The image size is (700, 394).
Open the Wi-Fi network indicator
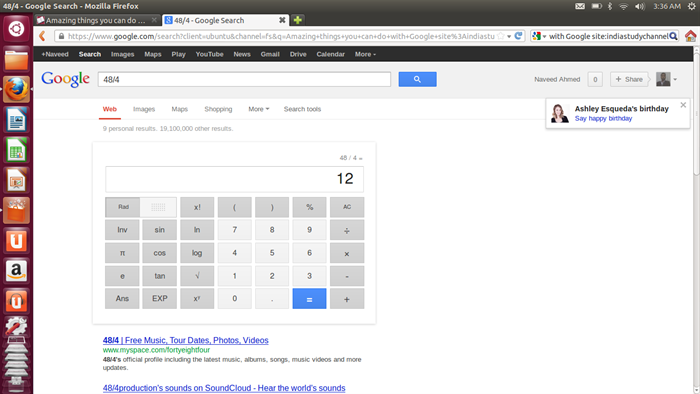click(x=624, y=6)
